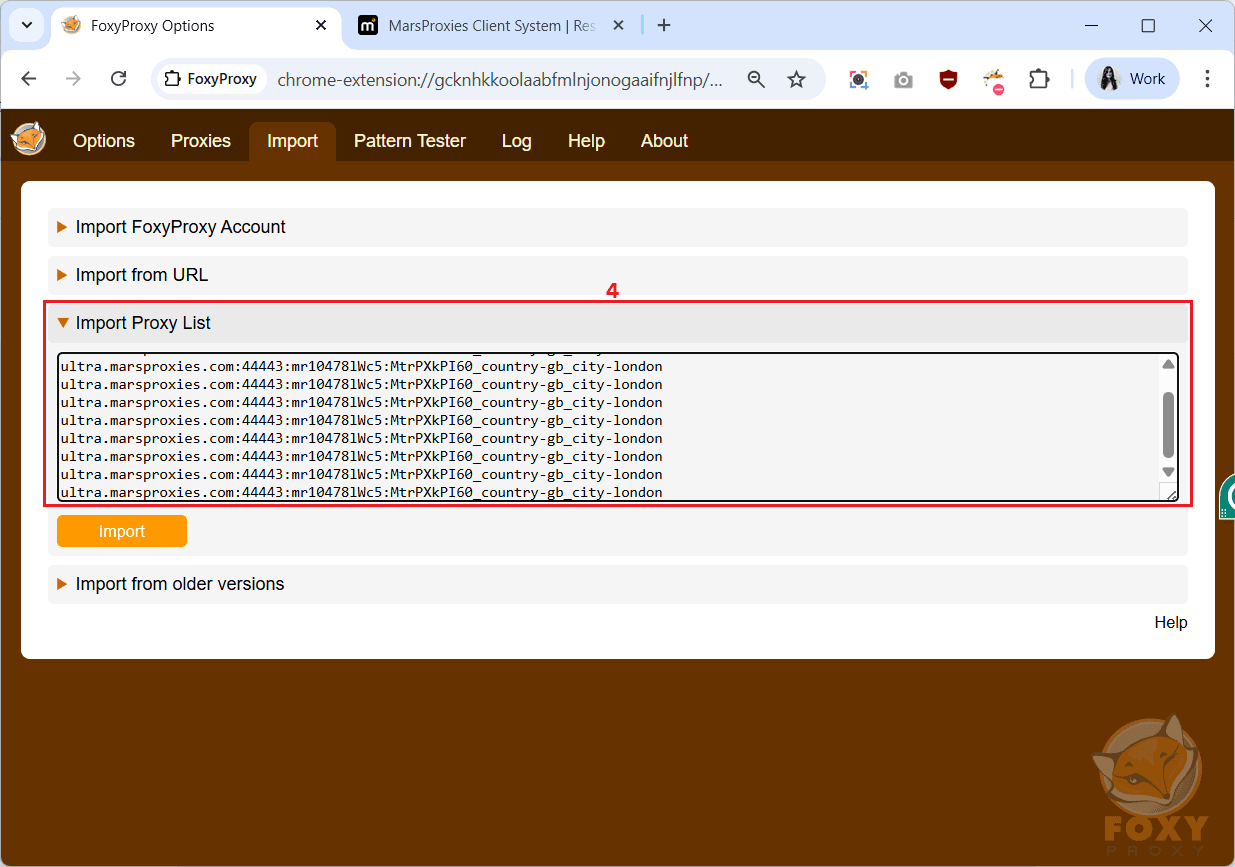Screen dimensions: 1235x867
Task: Expand Import from older versions section
Action: coord(179,584)
